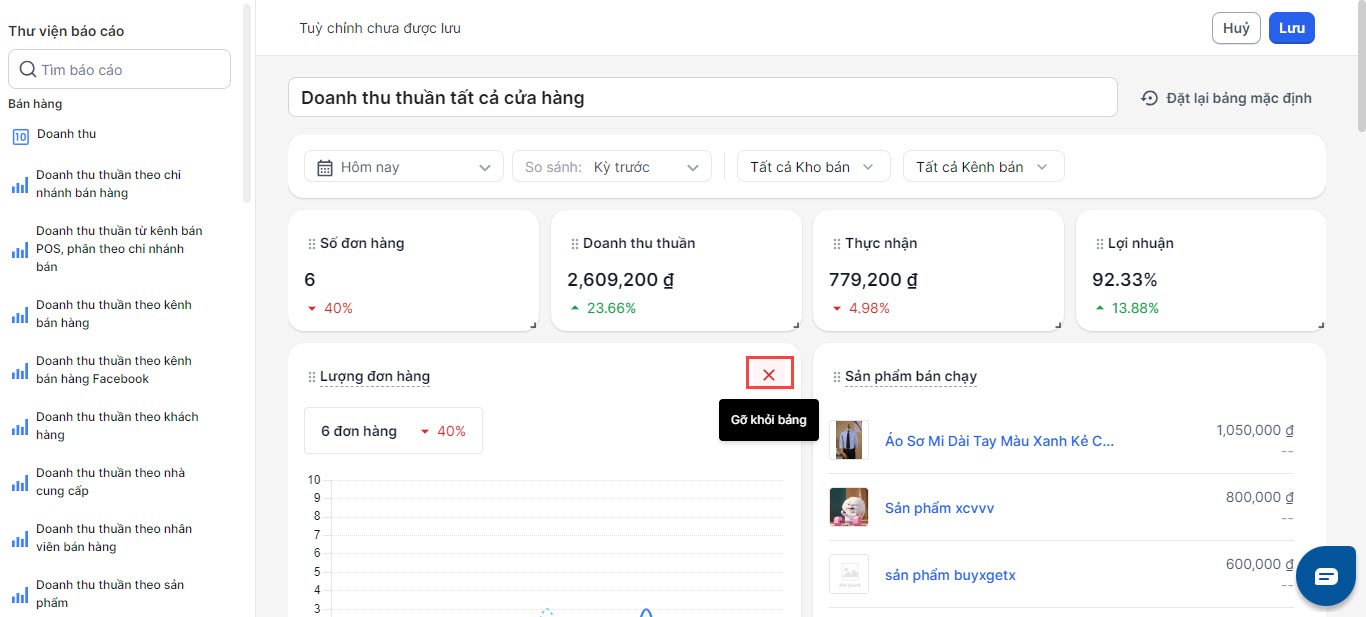Open the Hôm nay date dropdown
The image size is (1366, 617).
[x=404, y=167]
